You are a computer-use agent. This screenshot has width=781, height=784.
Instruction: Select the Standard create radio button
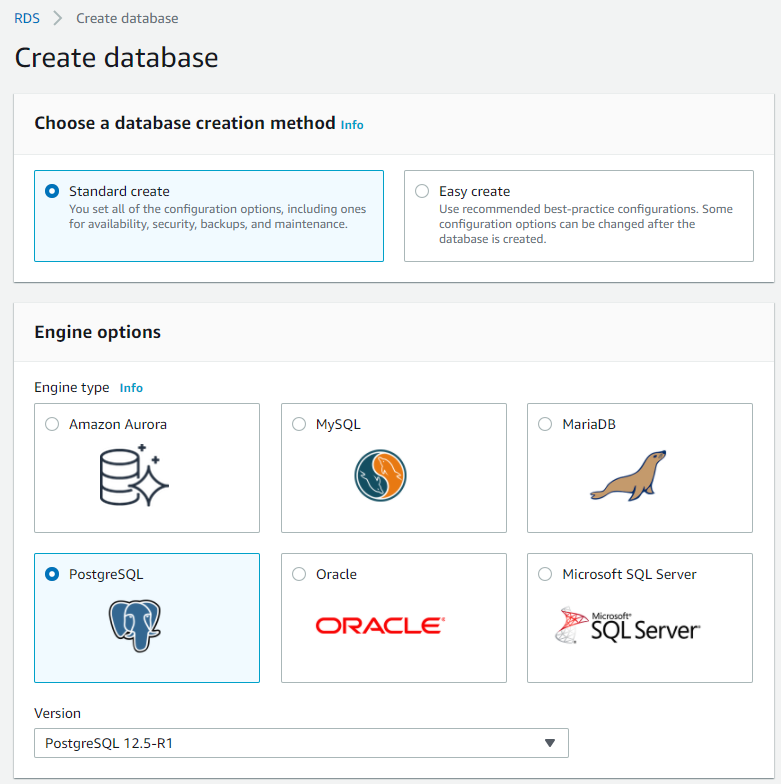click(x=53, y=191)
